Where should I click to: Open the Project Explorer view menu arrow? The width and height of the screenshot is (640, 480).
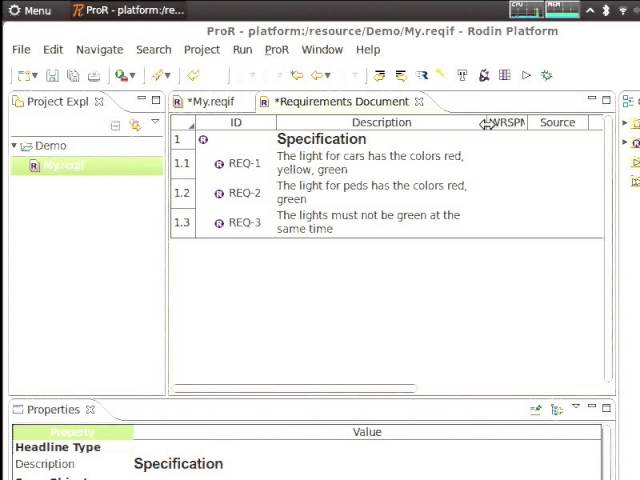coord(155,123)
